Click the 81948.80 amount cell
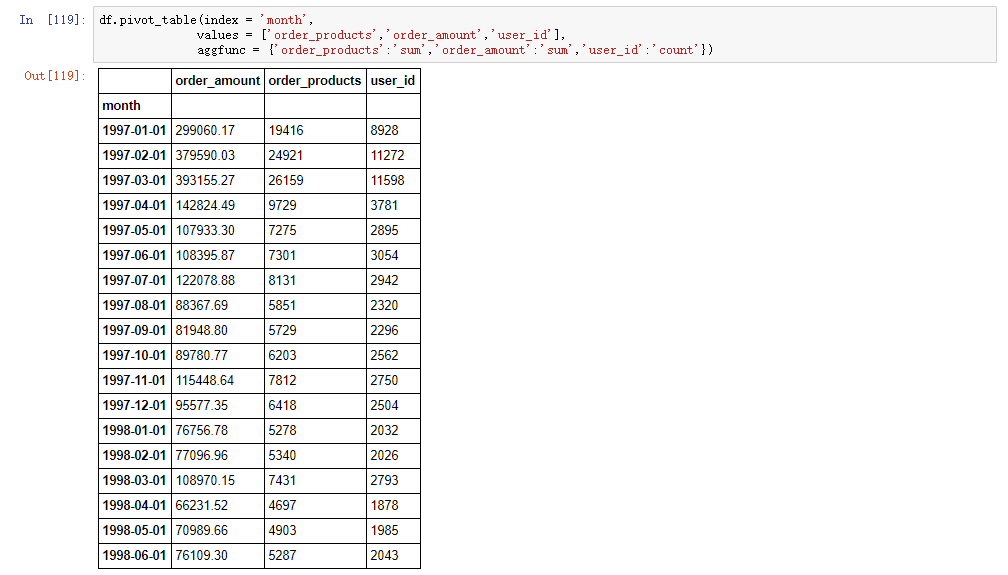The height and width of the screenshot is (575, 1008). pos(218,331)
